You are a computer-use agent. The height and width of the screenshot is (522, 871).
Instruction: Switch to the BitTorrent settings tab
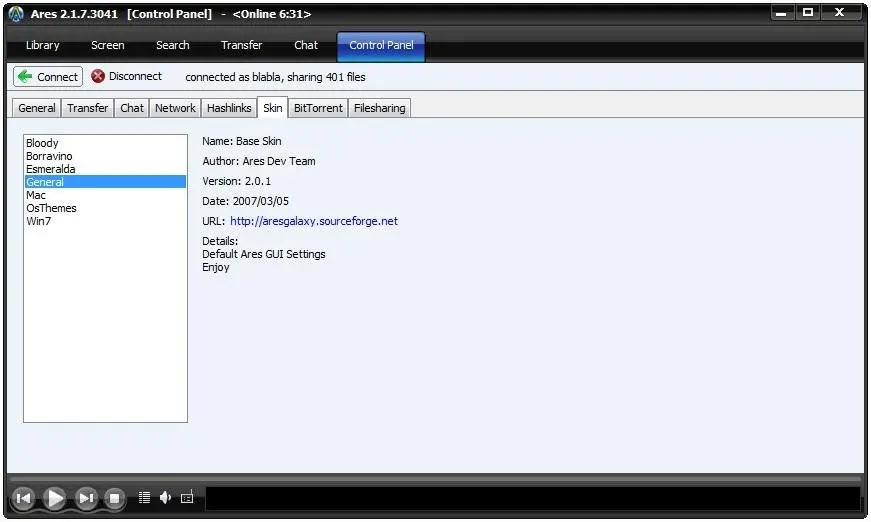tap(318, 108)
